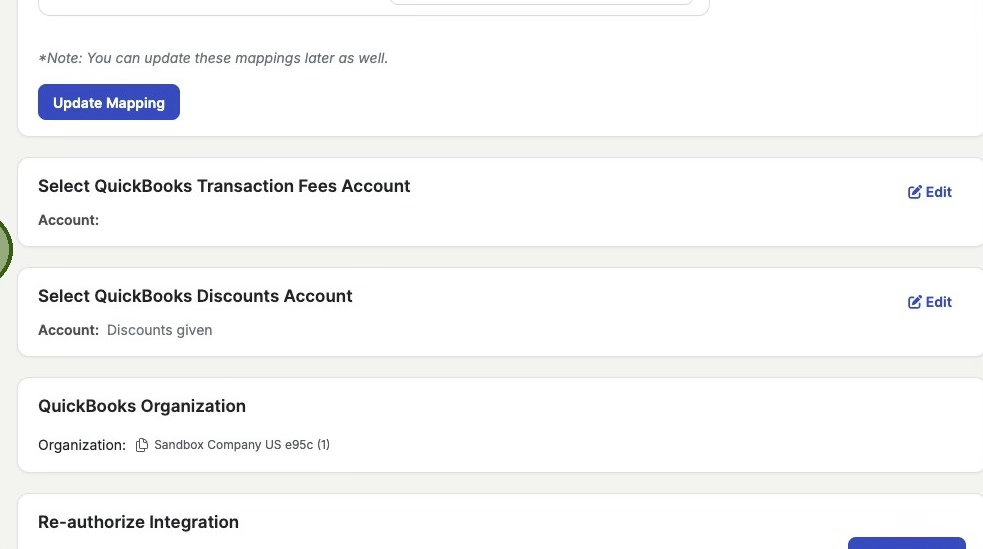The width and height of the screenshot is (983, 549).
Task: Click the Select QuickBooks Discounts Account heading
Action: click(x=195, y=296)
